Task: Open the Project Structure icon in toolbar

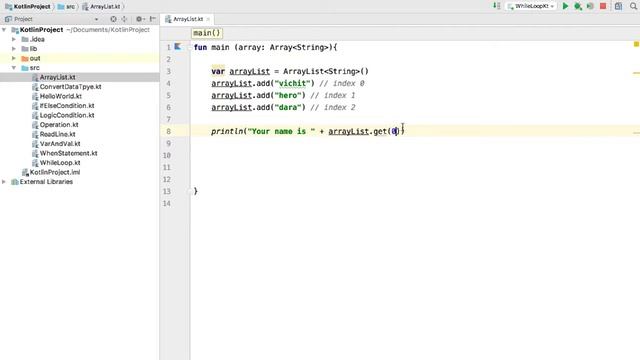Action: click(x=618, y=6)
